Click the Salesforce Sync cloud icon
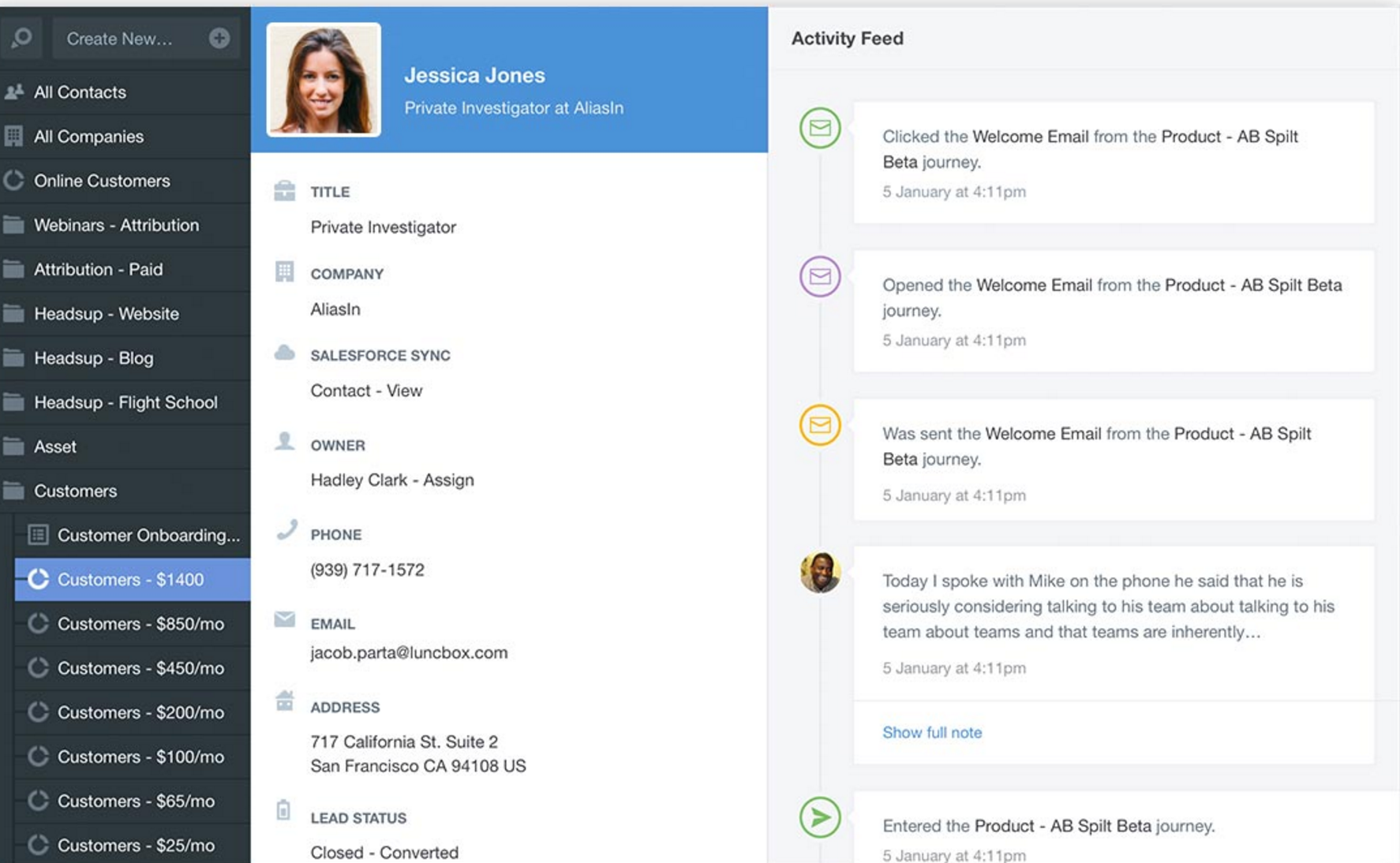Screen dimensions: 1400x863 284,353
